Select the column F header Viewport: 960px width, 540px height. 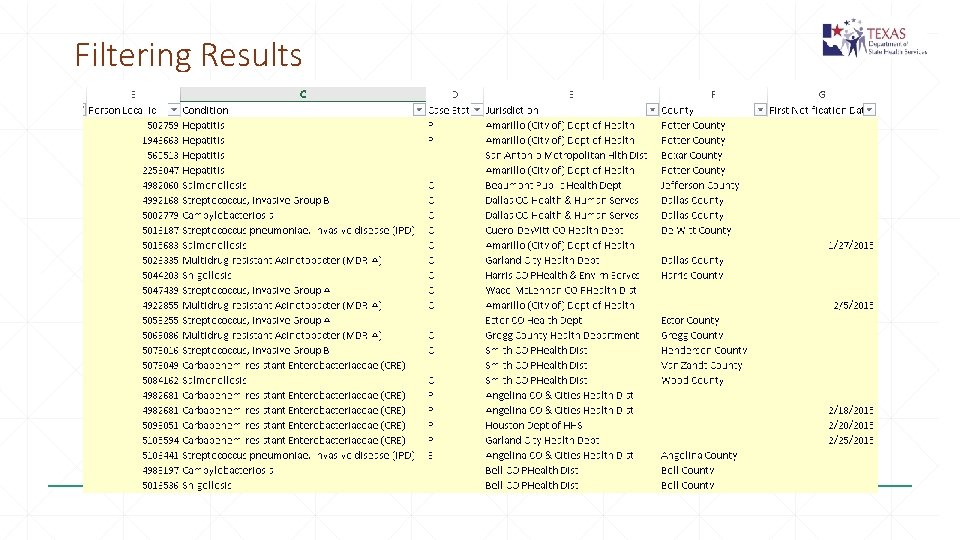coord(713,94)
